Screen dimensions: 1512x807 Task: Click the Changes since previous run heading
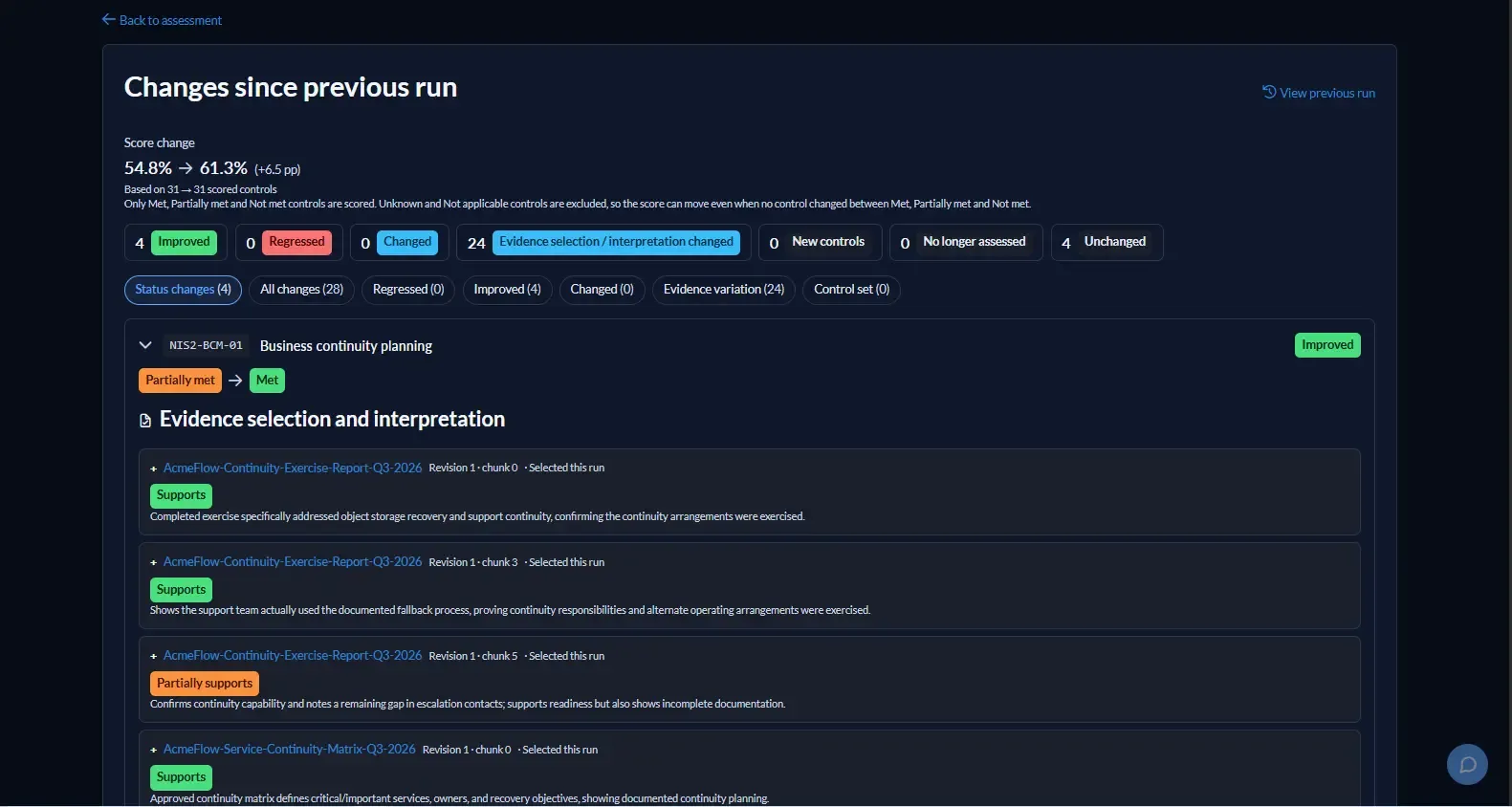tap(291, 87)
